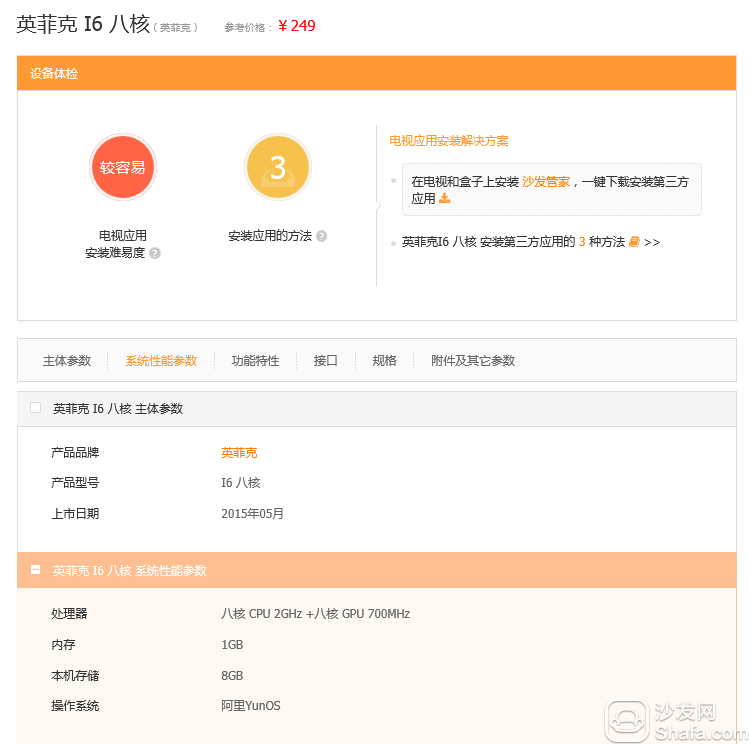749x744 pixels.
Task: Select the 规格 tab
Action: pyautogui.click(x=385, y=361)
